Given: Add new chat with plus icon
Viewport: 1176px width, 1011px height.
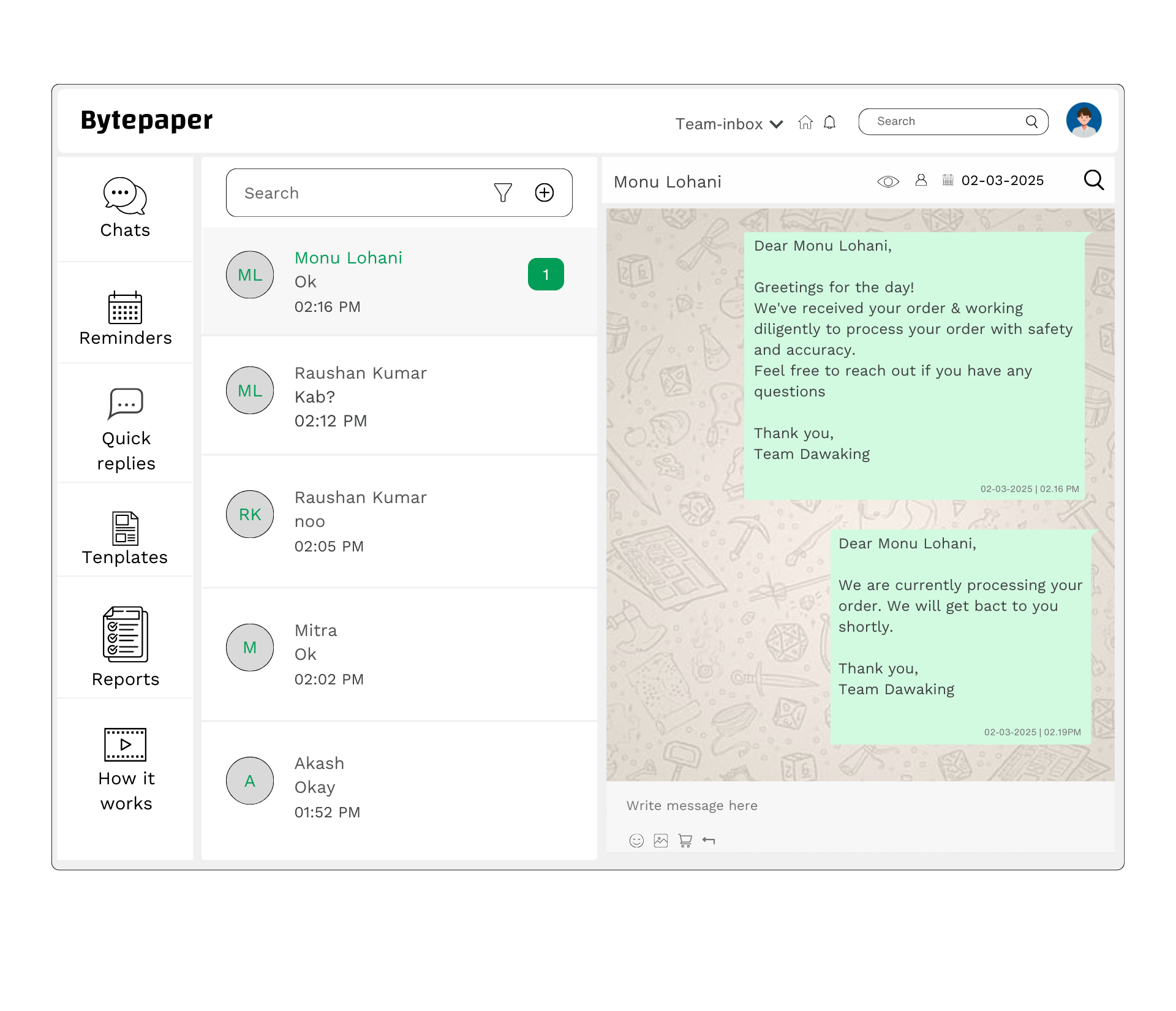Looking at the screenshot, I should click(x=545, y=192).
